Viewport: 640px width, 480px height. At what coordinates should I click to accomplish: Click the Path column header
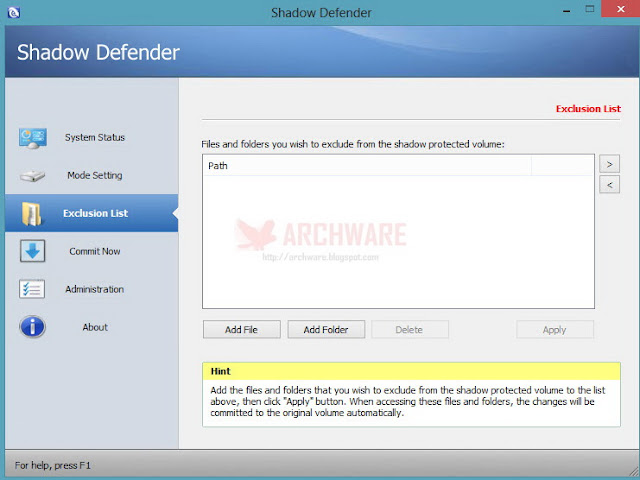(367, 166)
